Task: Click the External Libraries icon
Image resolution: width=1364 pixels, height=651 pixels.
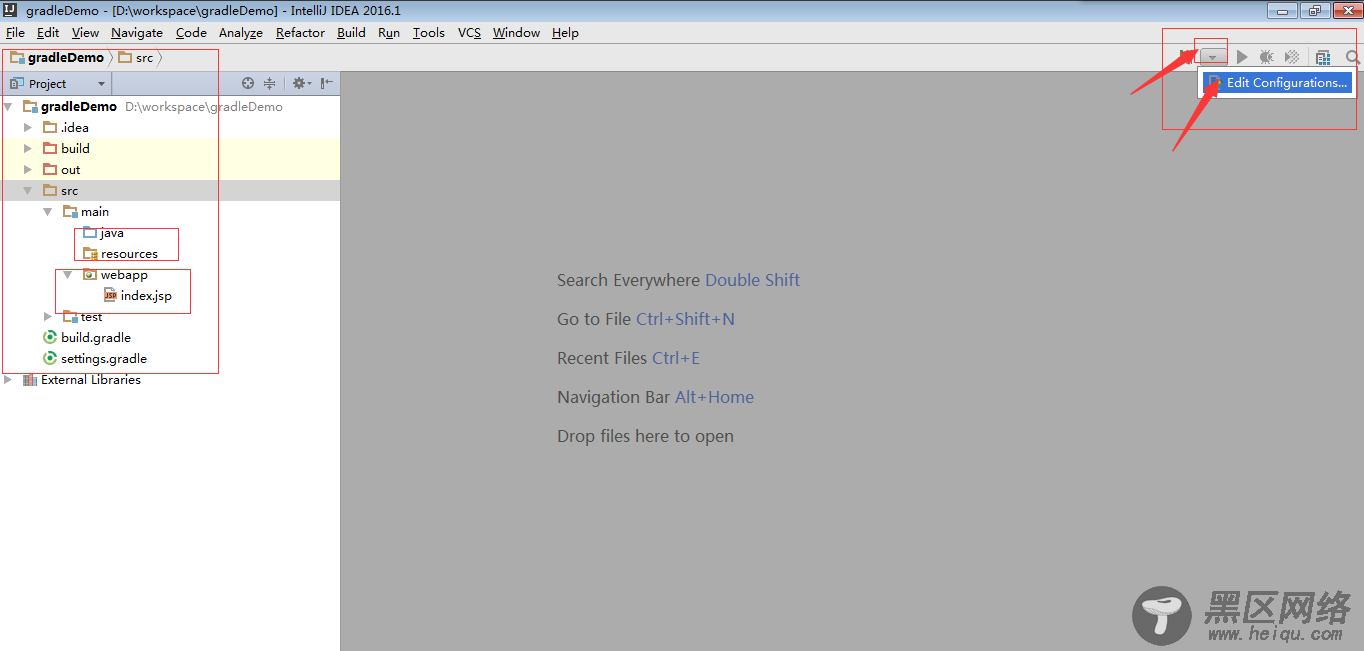Action: 29,379
